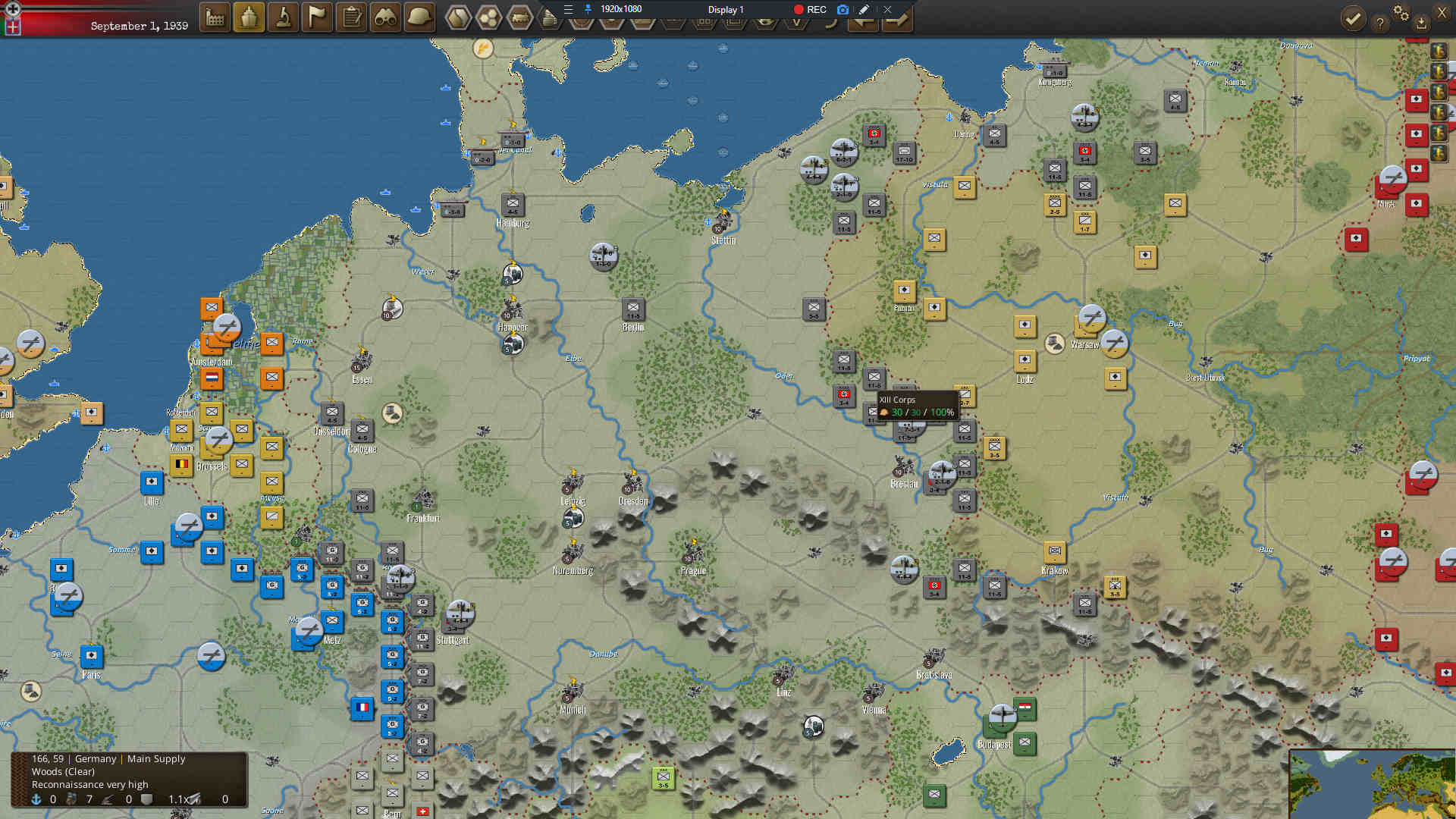Select the naval ship toolbar button
The height and width of the screenshot is (819, 1456).
tap(249, 17)
